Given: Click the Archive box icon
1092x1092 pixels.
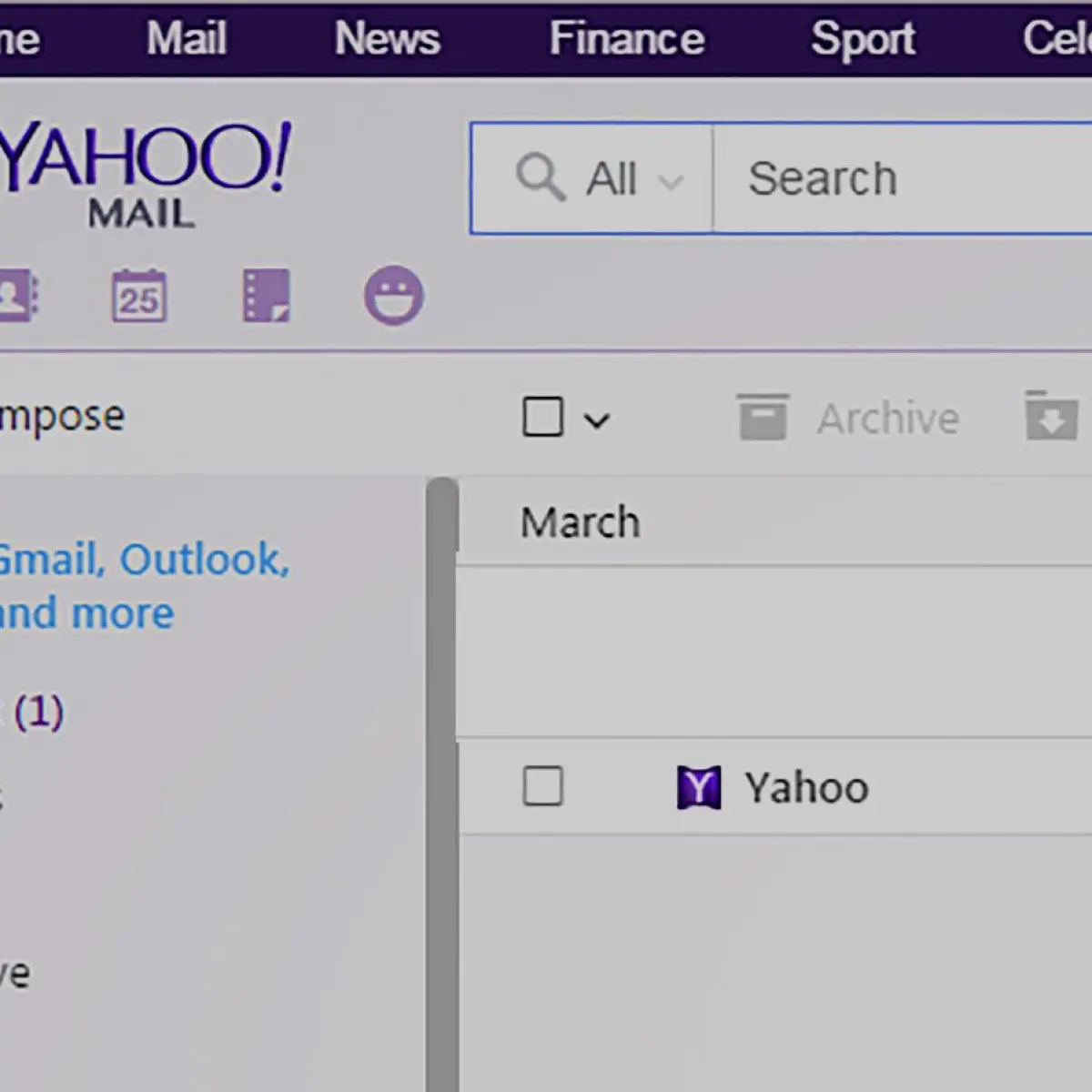Looking at the screenshot, I should click(x=763, y=417).
